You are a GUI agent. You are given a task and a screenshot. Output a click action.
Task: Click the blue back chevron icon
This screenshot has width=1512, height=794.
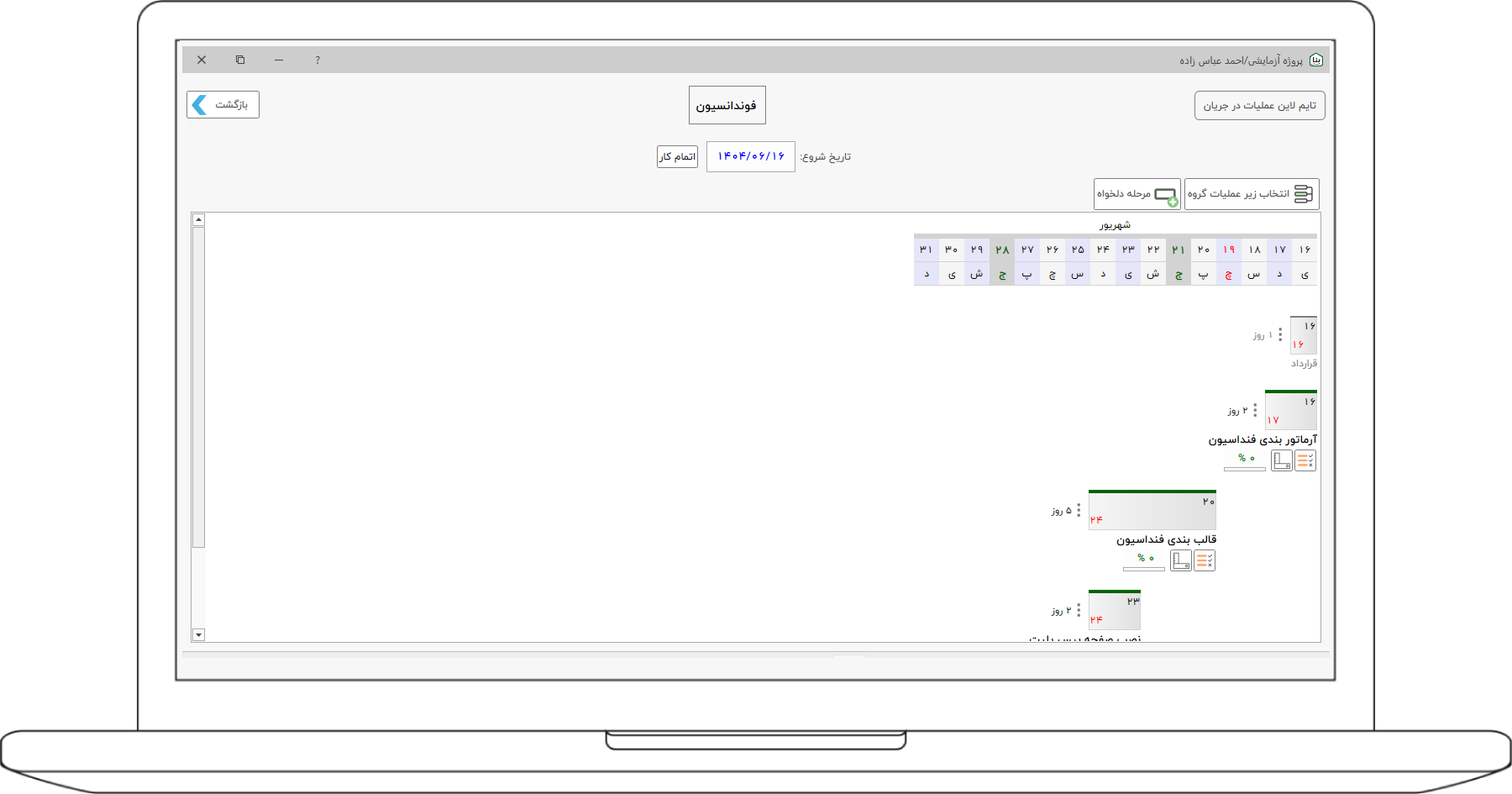pos(200,105)
